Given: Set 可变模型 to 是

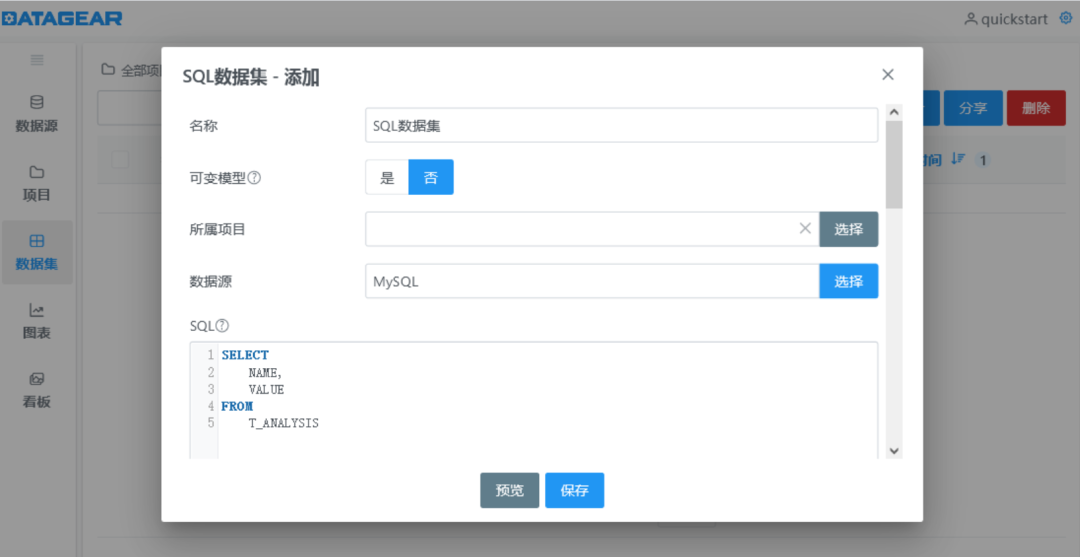Looking at the screenshot, I should point(387,178).
